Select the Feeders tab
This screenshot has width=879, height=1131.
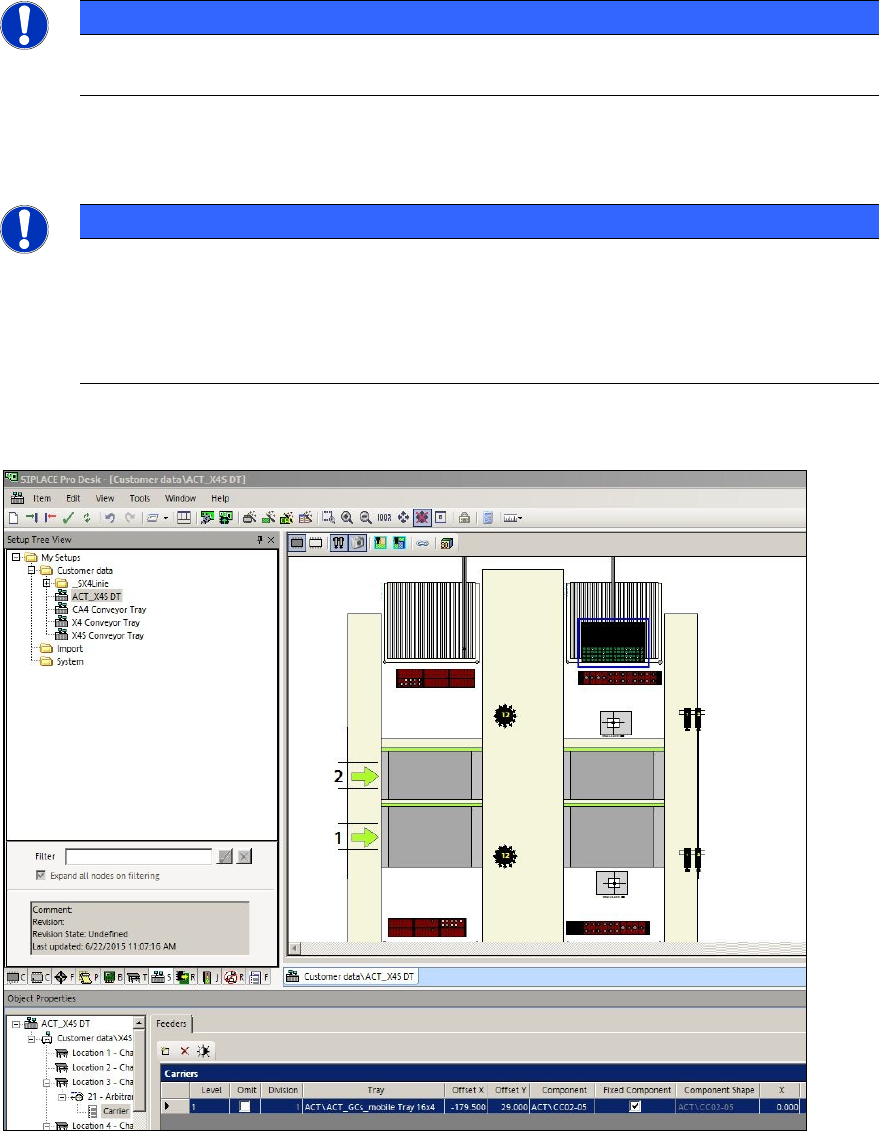click(172, 1024)
